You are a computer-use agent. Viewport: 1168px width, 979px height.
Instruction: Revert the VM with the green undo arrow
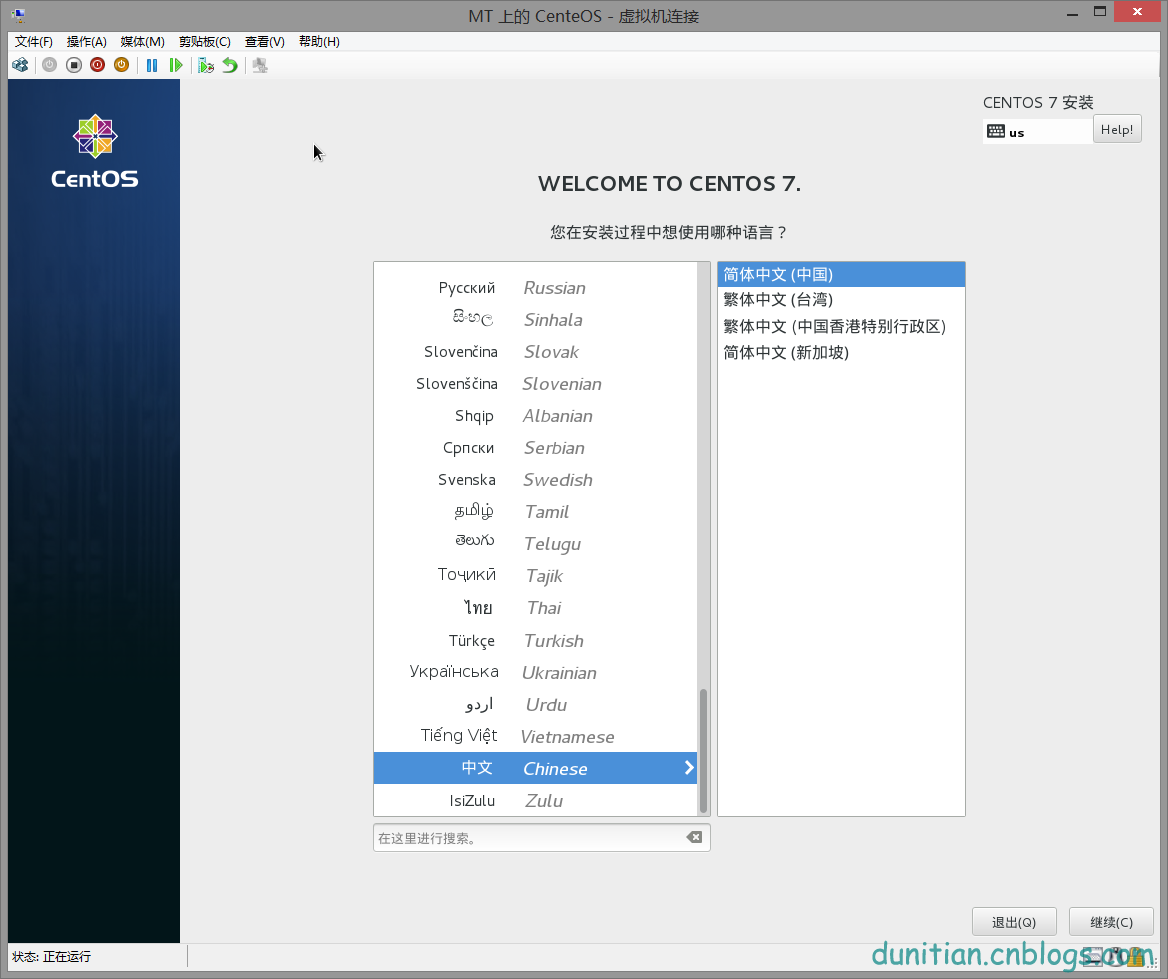(230, 66)
